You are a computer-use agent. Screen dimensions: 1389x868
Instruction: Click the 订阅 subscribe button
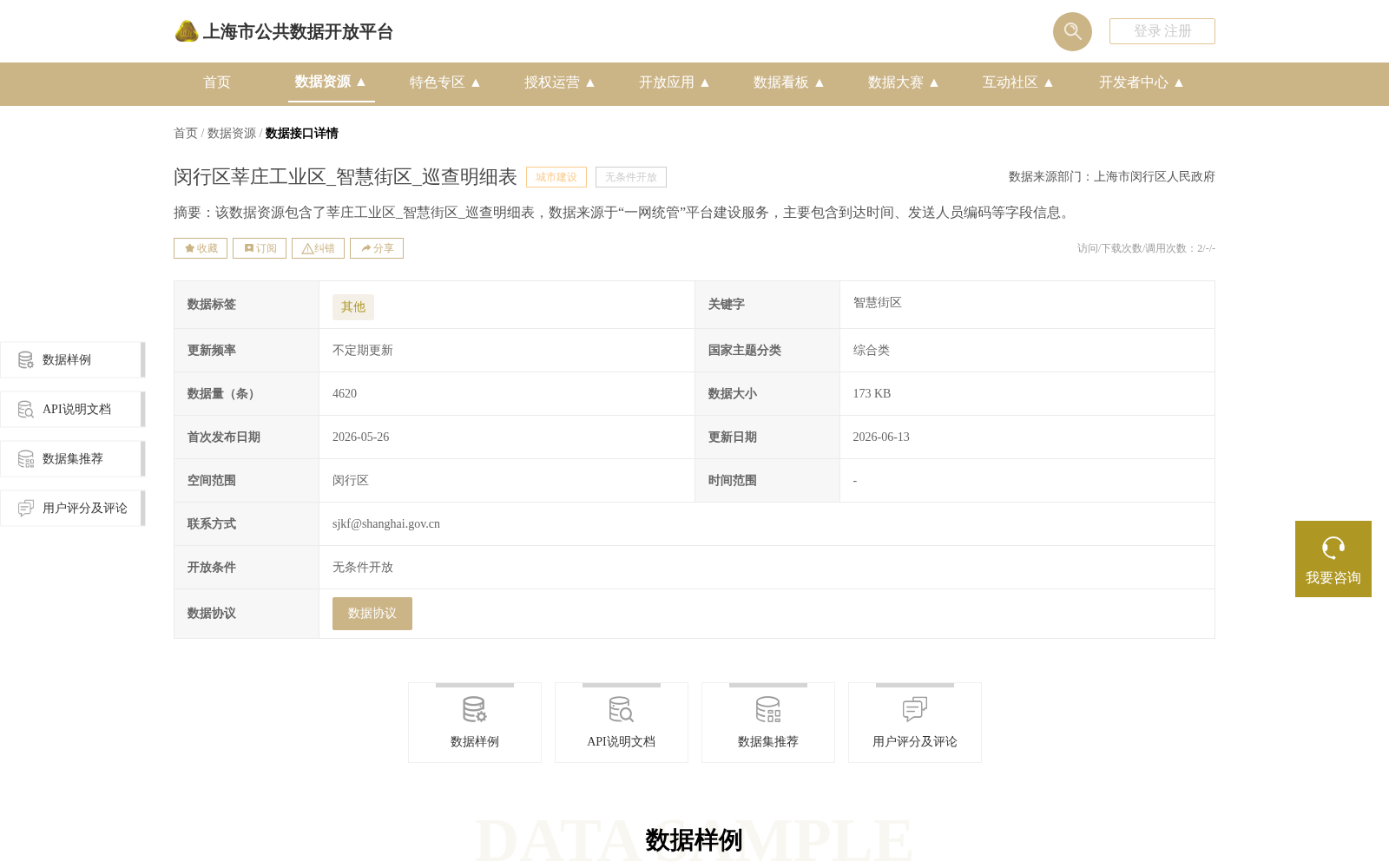click(x=260, y=248)
